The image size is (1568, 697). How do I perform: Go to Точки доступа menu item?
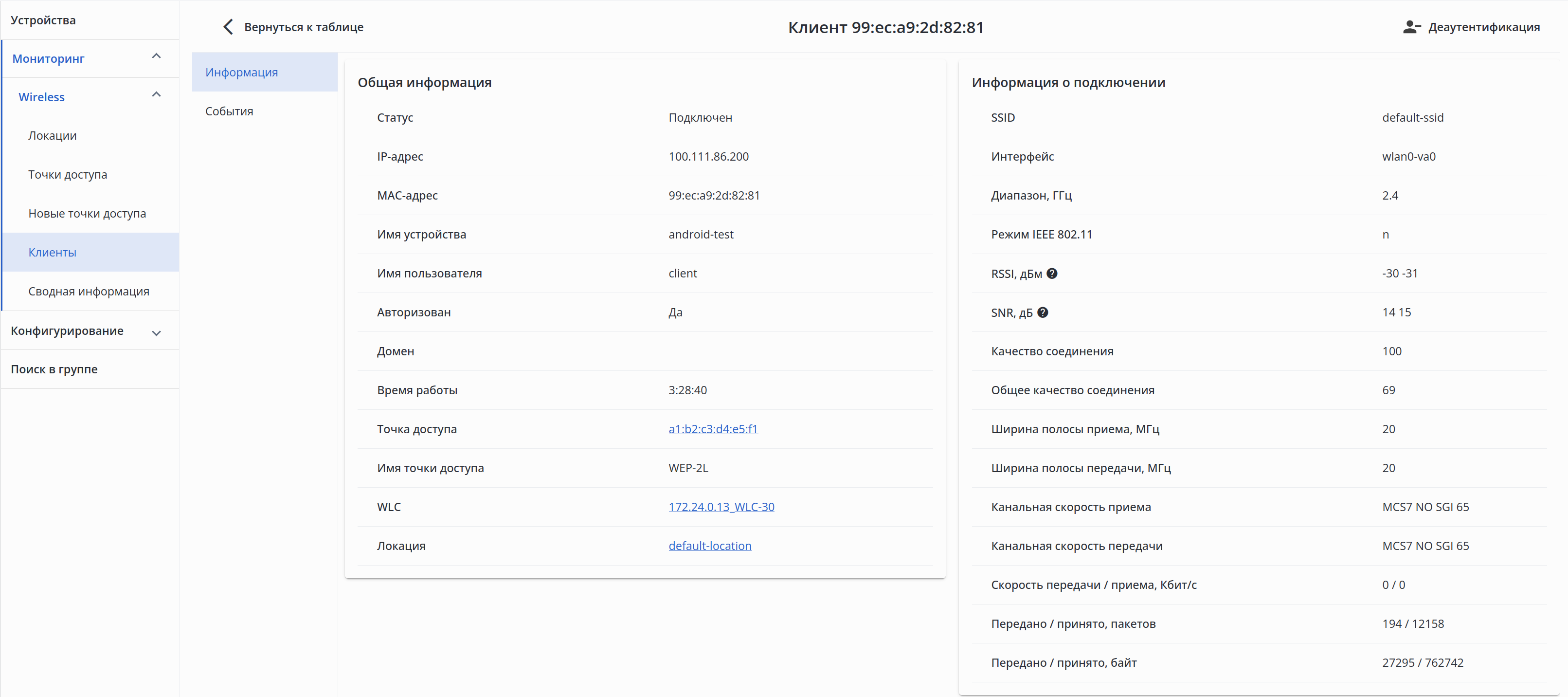coord(68,175)
